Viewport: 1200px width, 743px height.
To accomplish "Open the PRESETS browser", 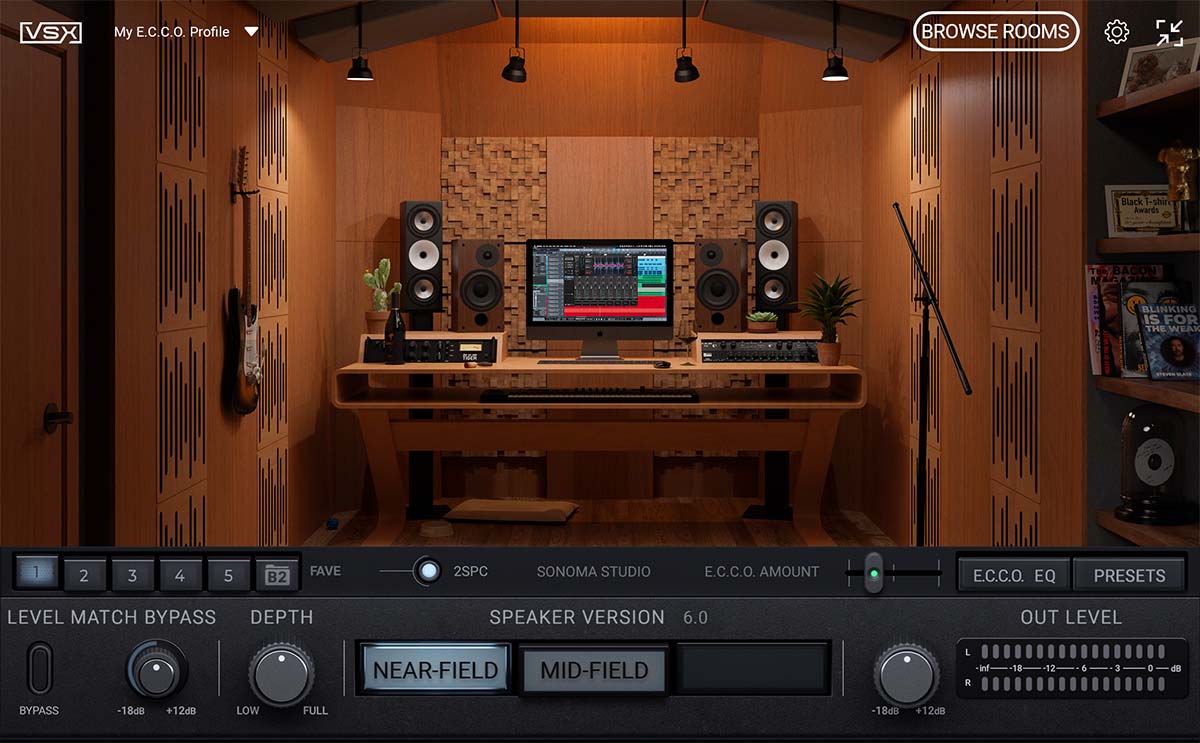I will click(x=1130, y=575).
